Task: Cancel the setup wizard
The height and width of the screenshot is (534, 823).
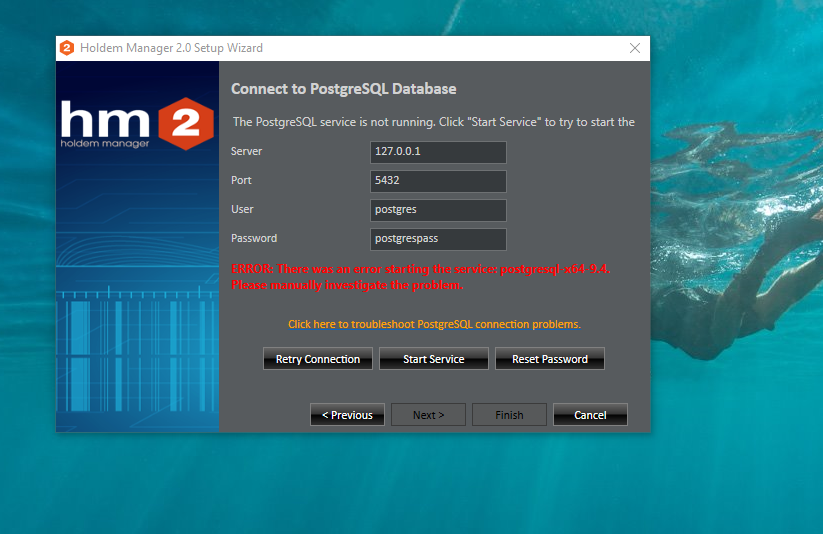Action: [x=590, y=414]
